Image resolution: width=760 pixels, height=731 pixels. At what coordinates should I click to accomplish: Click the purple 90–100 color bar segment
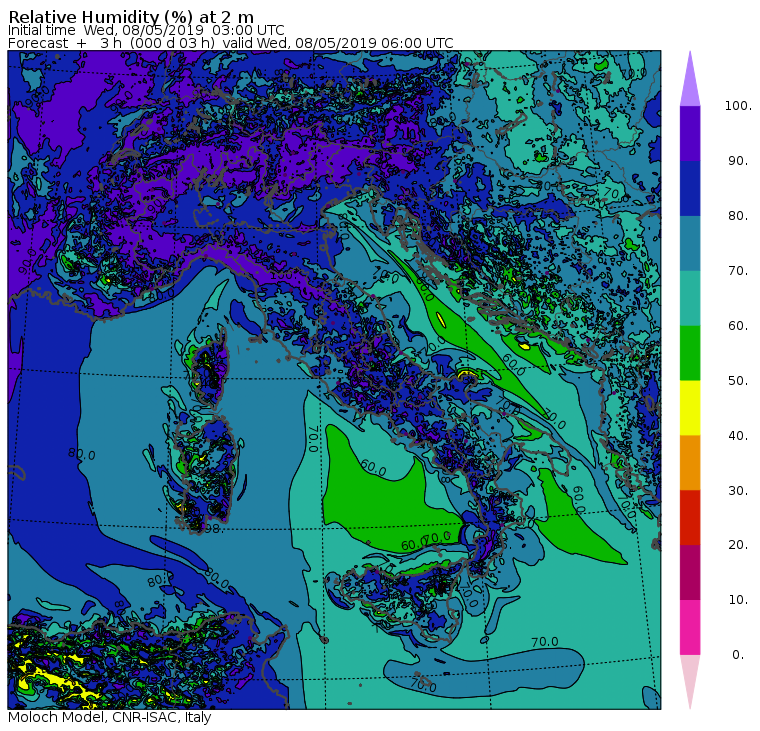[690, 133]
